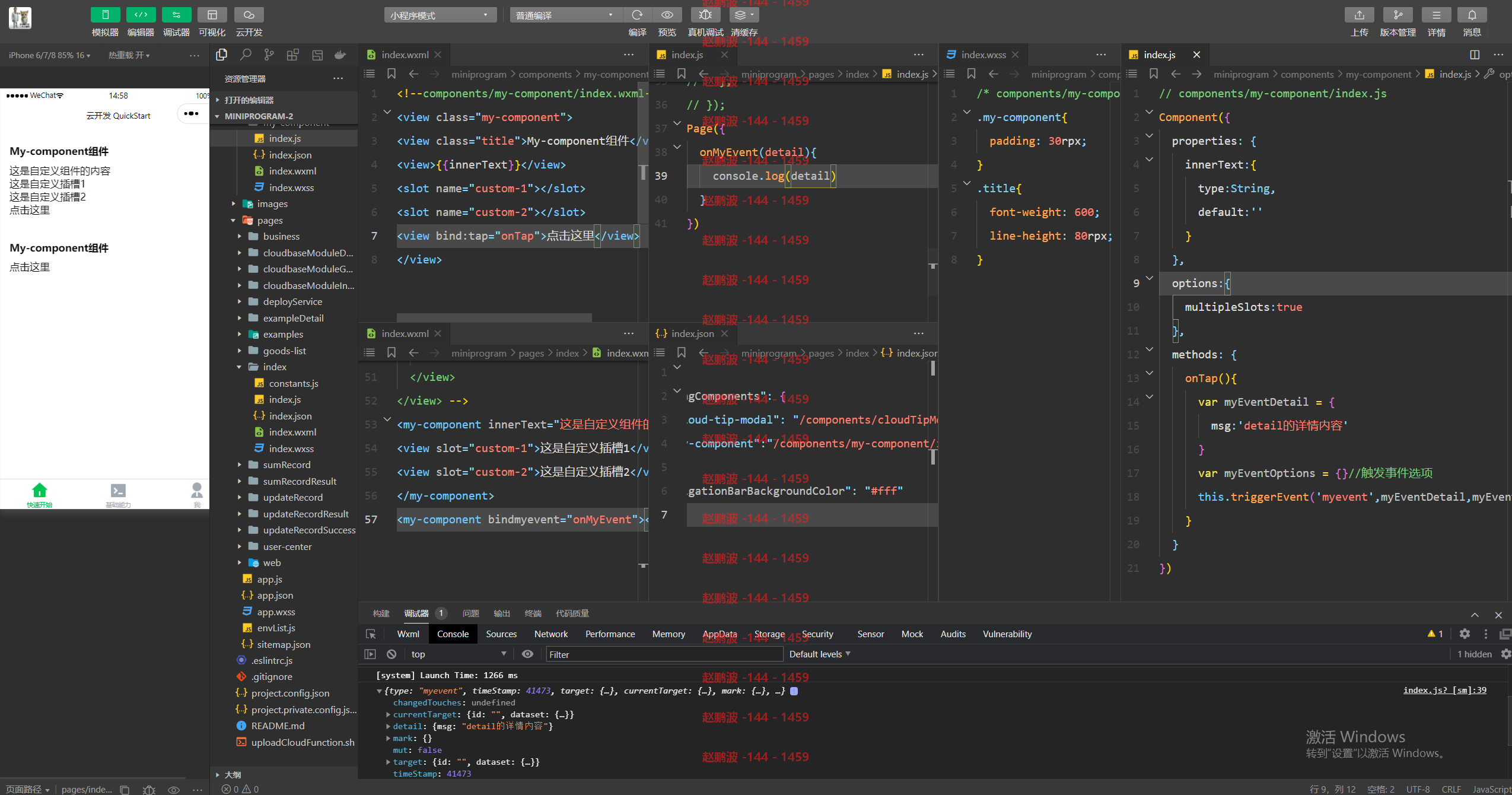This screenshot has height=795, width=1512.
Task: Toggle the Simulator panel button
Action: click(105, 15)
